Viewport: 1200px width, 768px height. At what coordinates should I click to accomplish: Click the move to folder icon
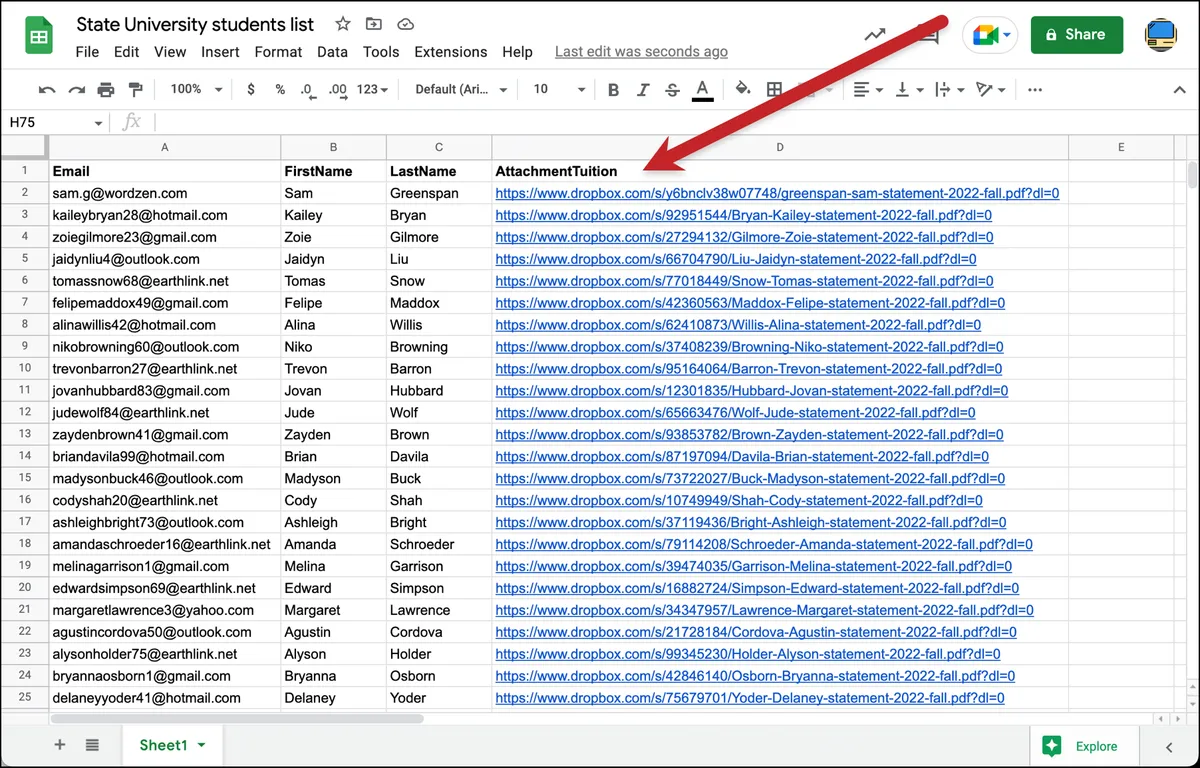pos(374,24)
